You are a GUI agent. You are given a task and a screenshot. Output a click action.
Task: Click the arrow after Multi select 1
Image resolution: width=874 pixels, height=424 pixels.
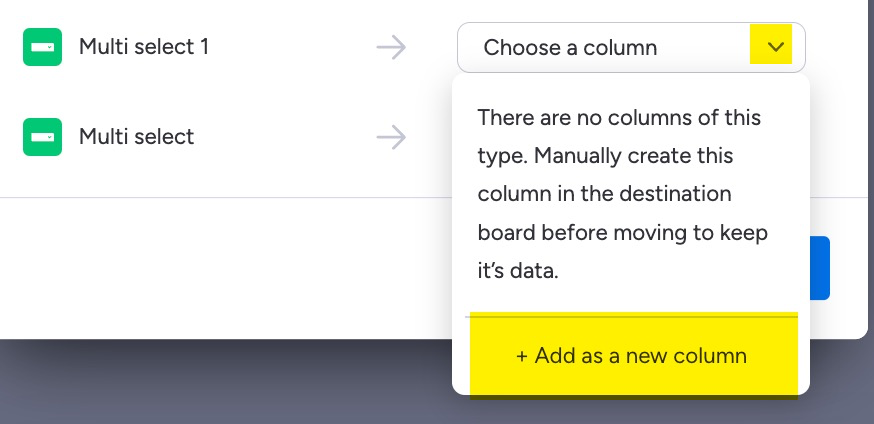tap(391, 47)
